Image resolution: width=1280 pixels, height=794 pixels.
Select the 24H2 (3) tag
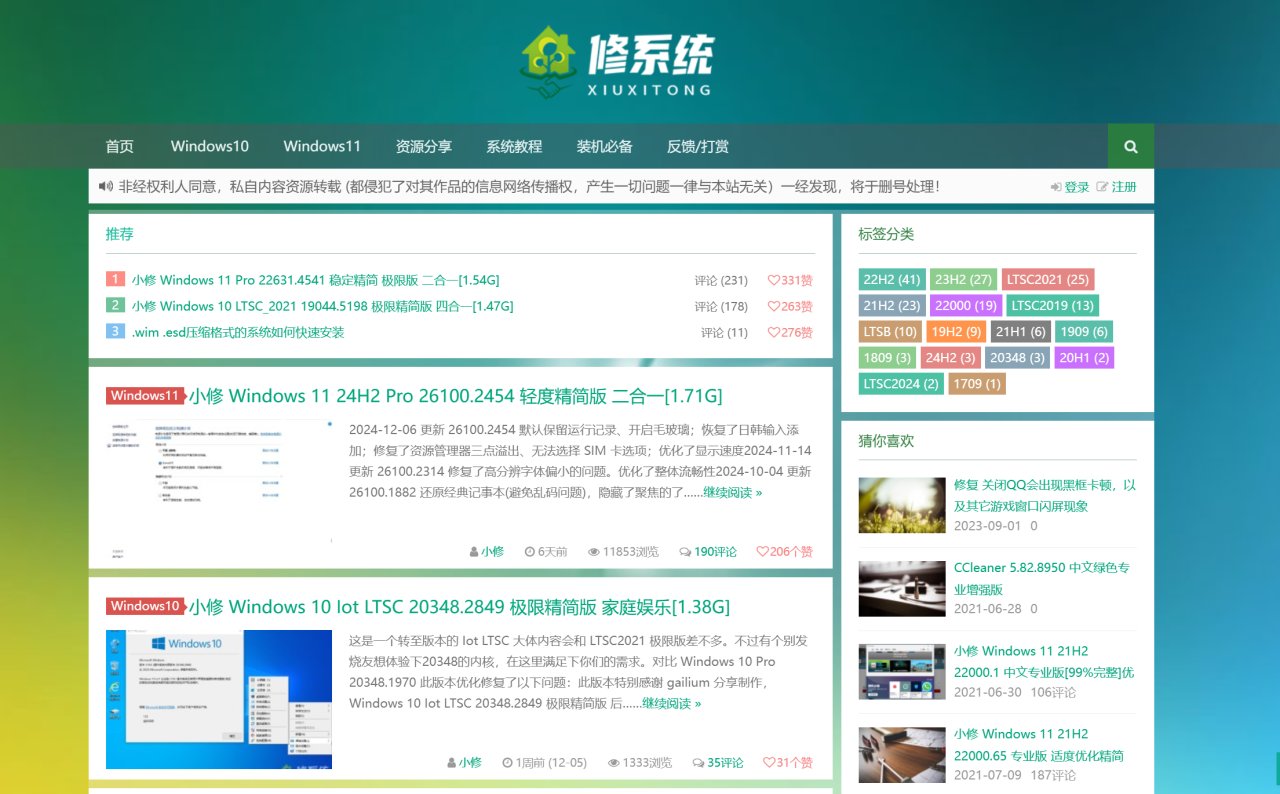tap(951, 357)
